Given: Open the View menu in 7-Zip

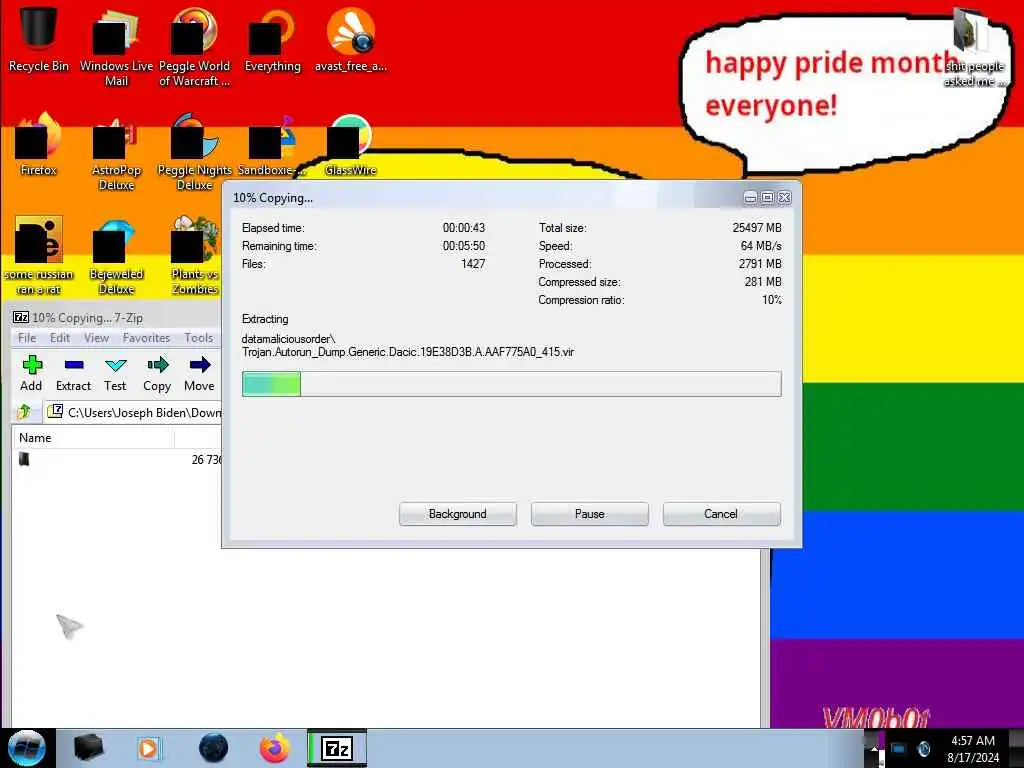Looking at the screenshot, I should 96,338.
